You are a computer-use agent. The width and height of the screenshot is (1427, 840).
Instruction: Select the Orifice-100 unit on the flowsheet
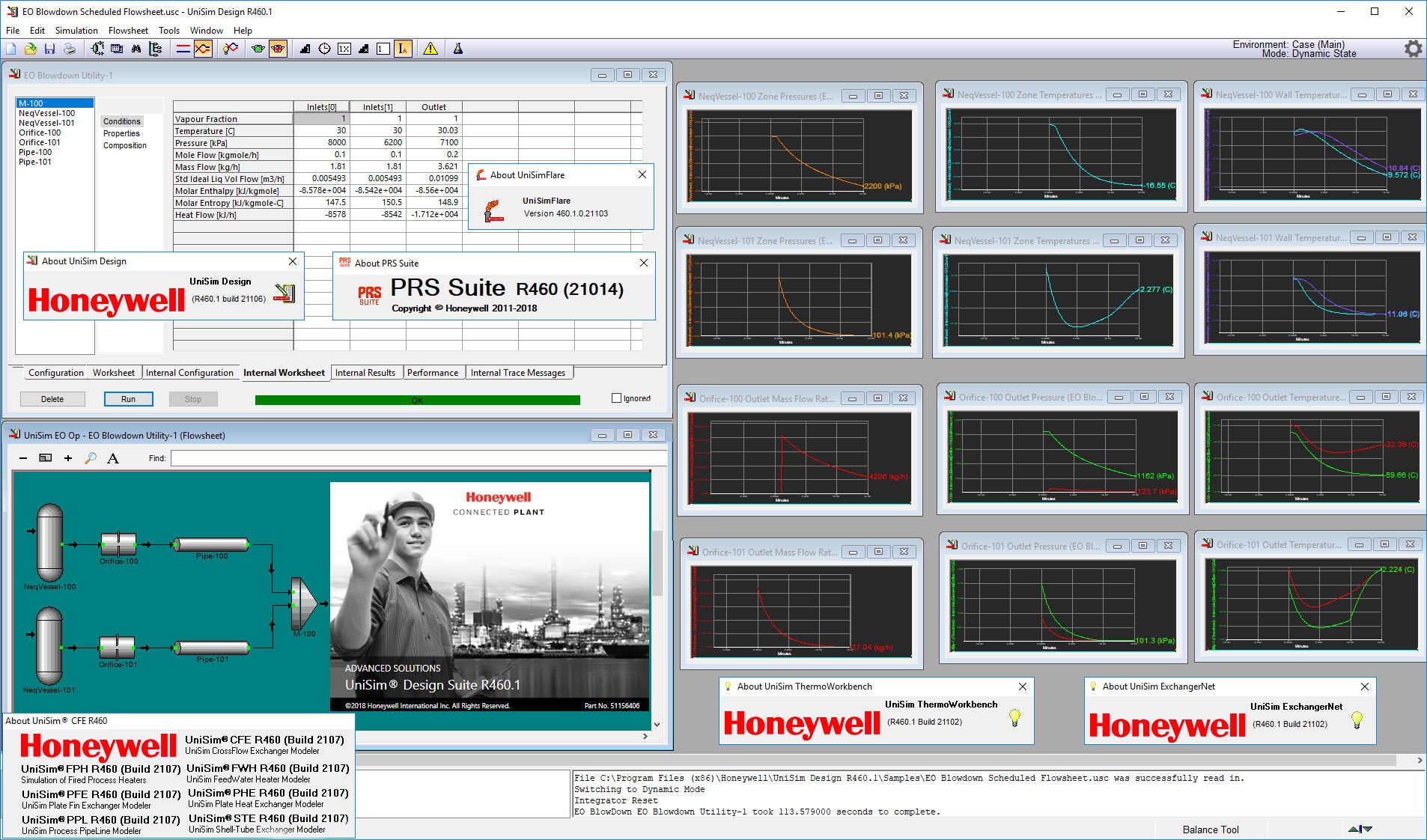pyautogui.click(x=118, y=544)
